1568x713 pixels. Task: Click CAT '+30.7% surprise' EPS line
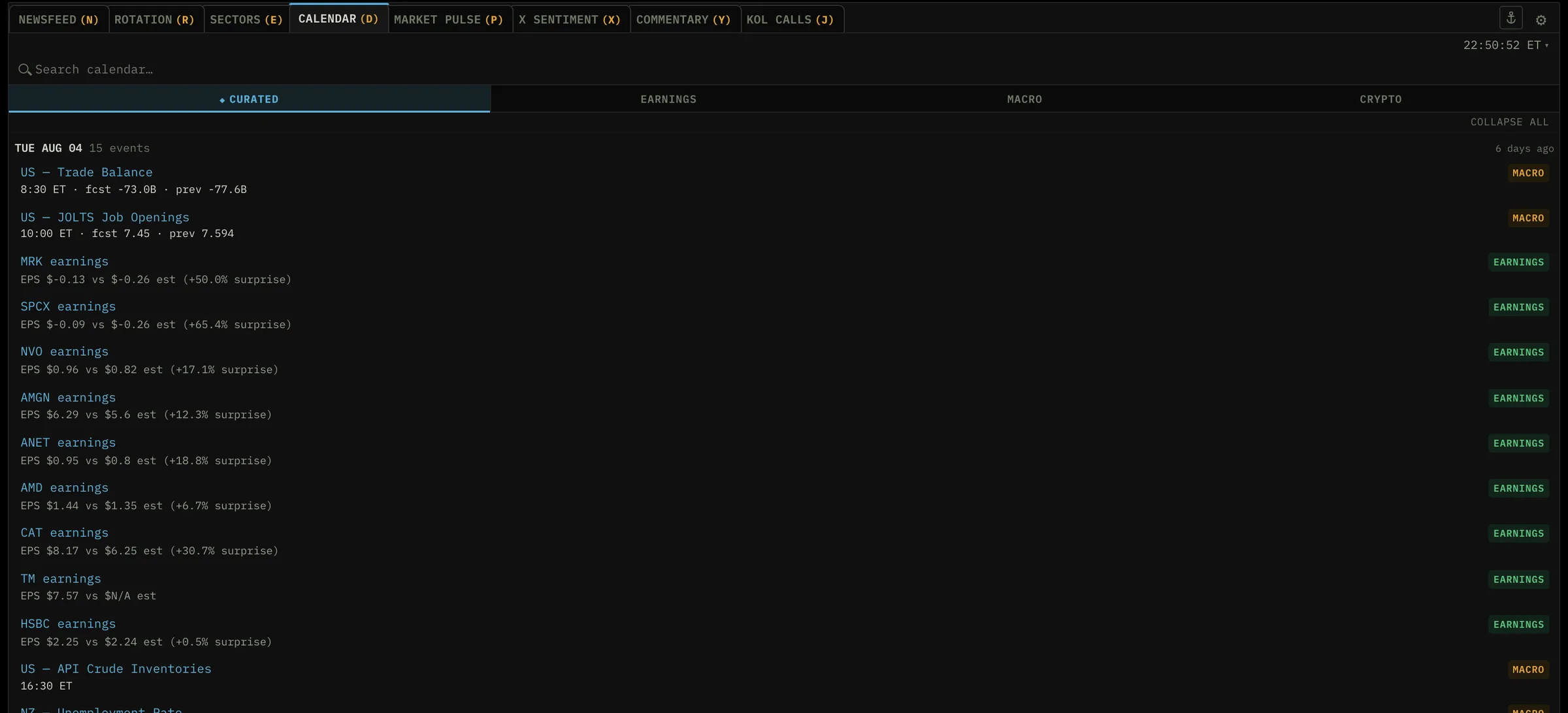coord(149,551)
